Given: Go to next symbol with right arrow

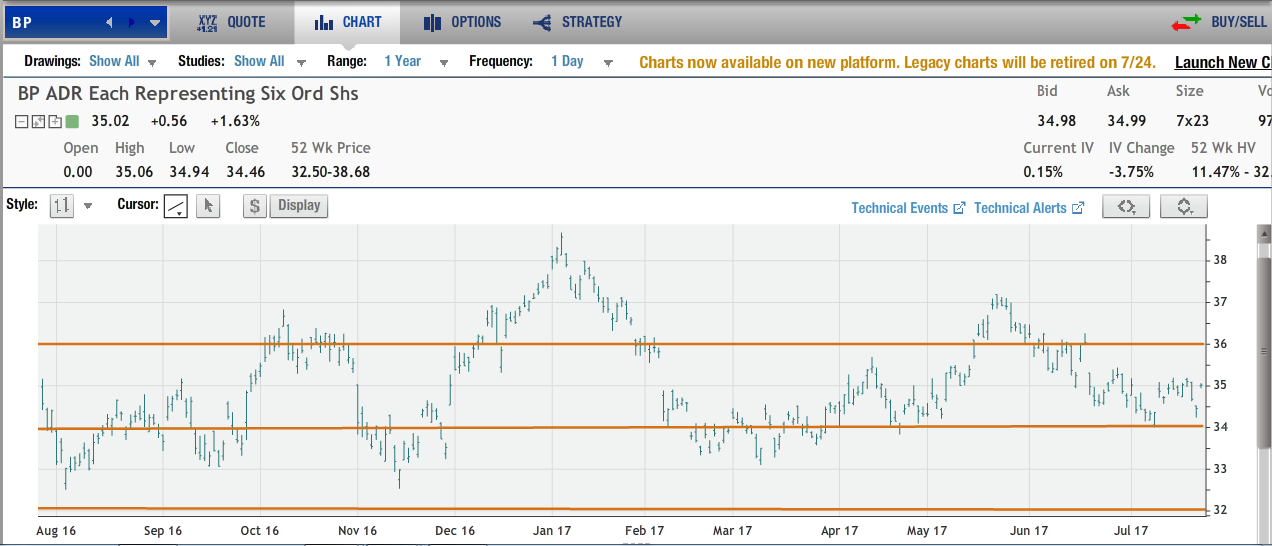Looking at the screenshot, I should pyautogui.click(x=132, y=22).
